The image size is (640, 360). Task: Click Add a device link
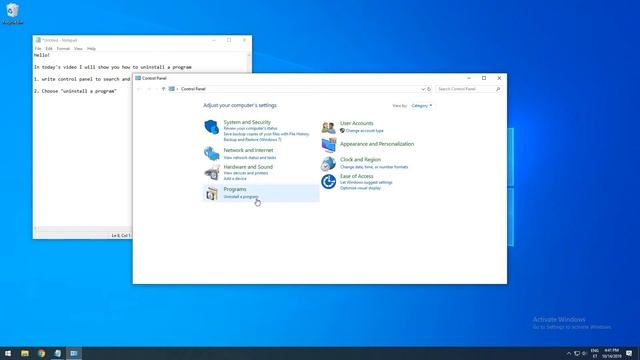coord(235,179)
